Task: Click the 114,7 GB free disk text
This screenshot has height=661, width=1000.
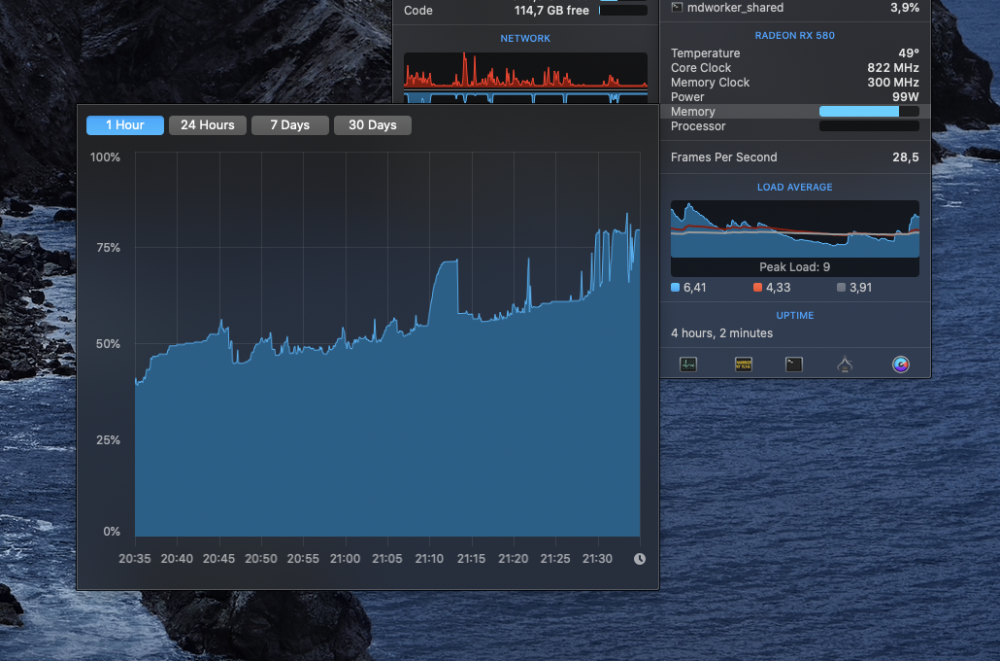Action: click(552, 10)
